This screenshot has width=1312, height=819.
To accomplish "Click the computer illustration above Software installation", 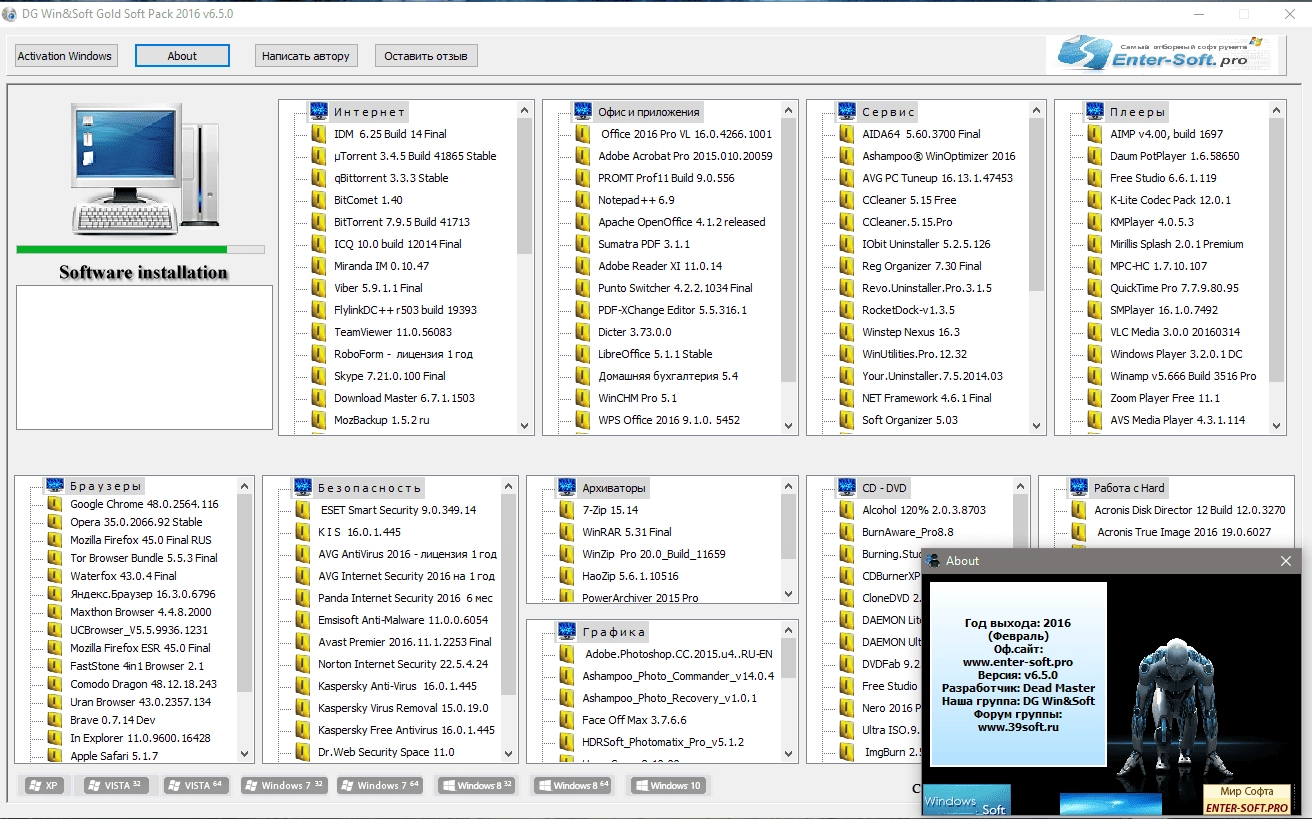I will tap(145, 168).
